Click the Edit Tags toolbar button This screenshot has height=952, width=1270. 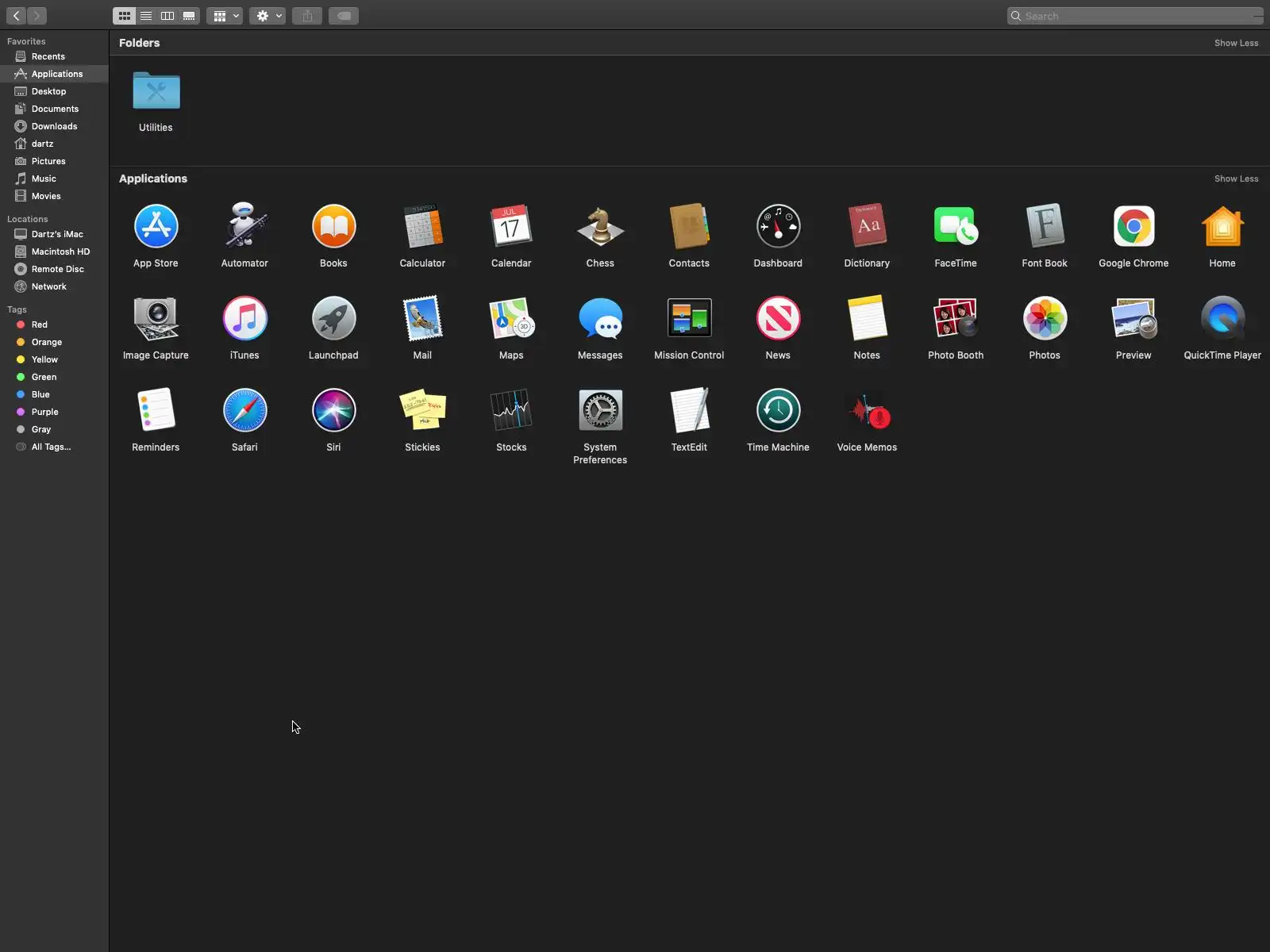(344, 16)
